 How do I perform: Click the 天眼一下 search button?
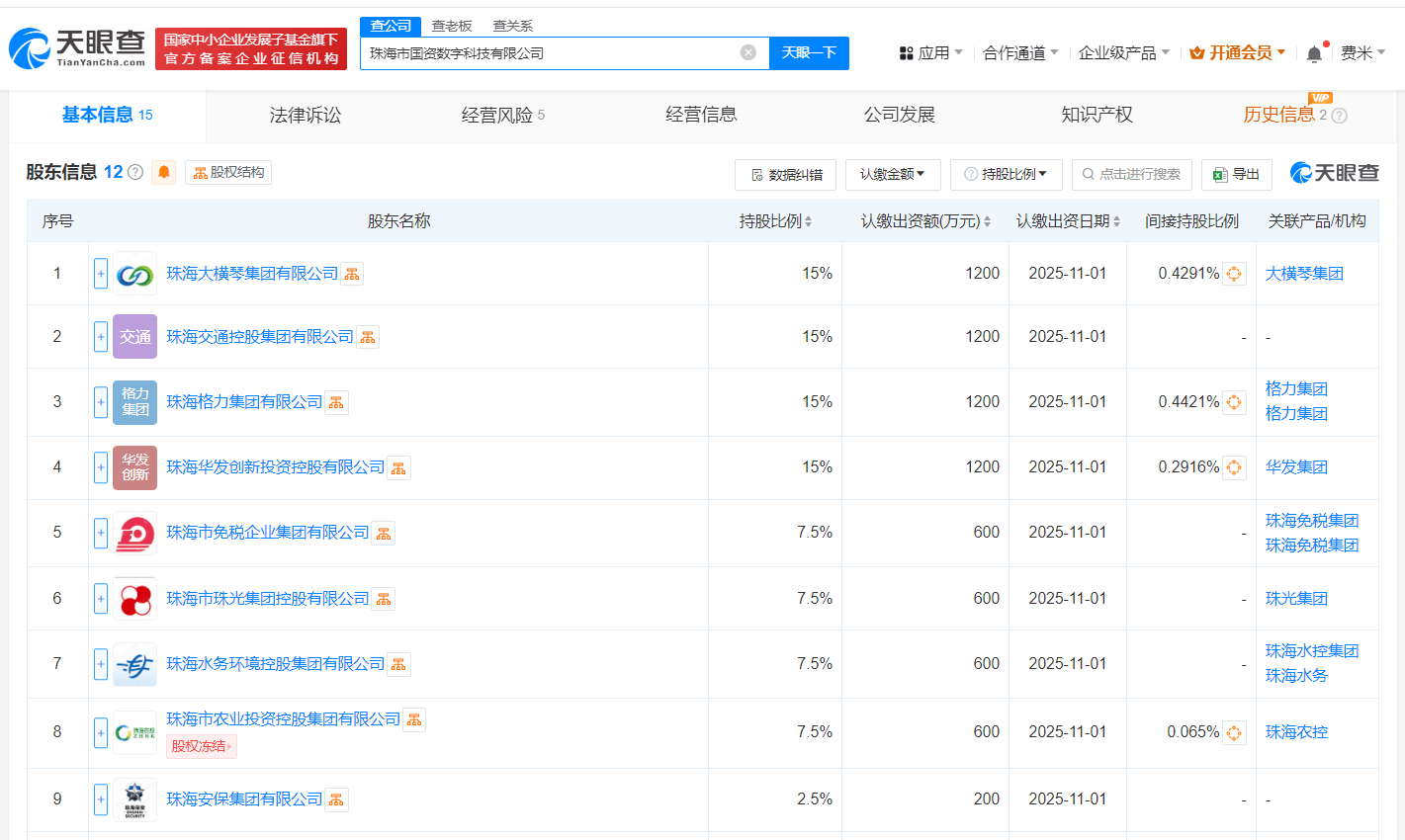[x=809, y=52]
